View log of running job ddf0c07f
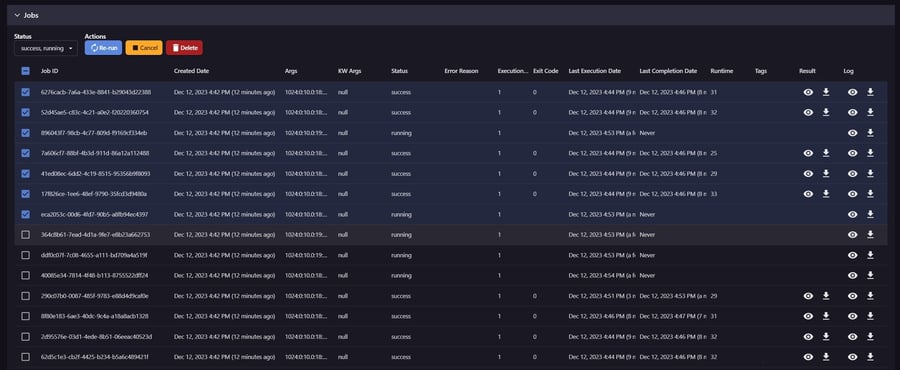This screenshot has height=370, width=900. (x=852, y=255)
